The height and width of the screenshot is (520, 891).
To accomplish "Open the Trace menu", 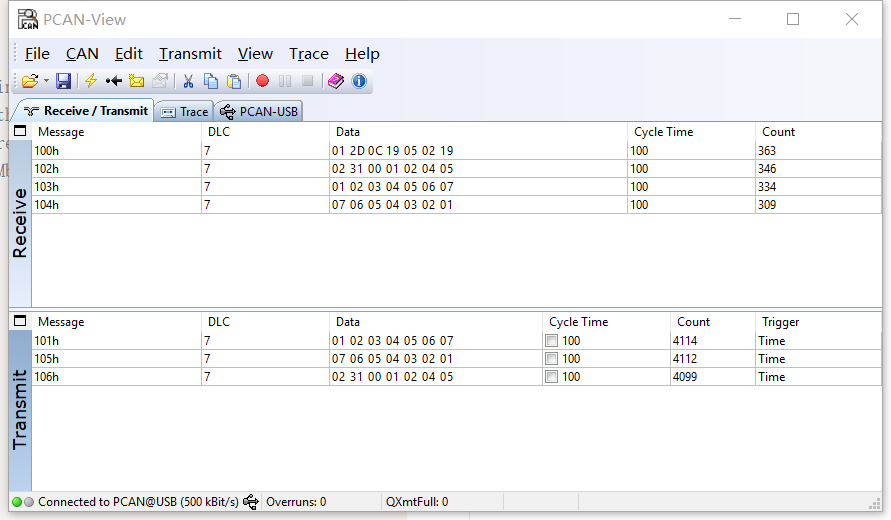I will coord(309,54).
